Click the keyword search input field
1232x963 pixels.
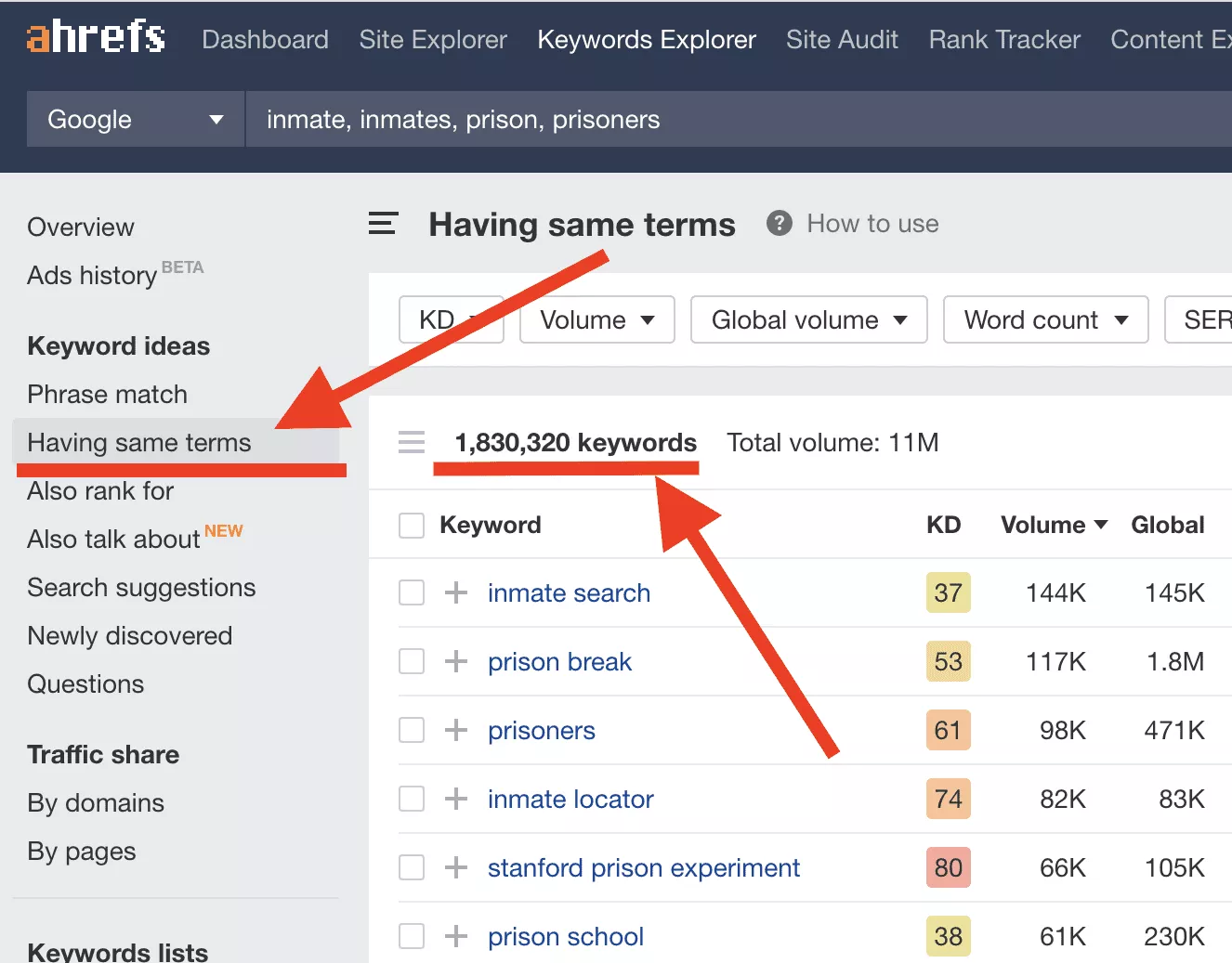click(739, 119)
